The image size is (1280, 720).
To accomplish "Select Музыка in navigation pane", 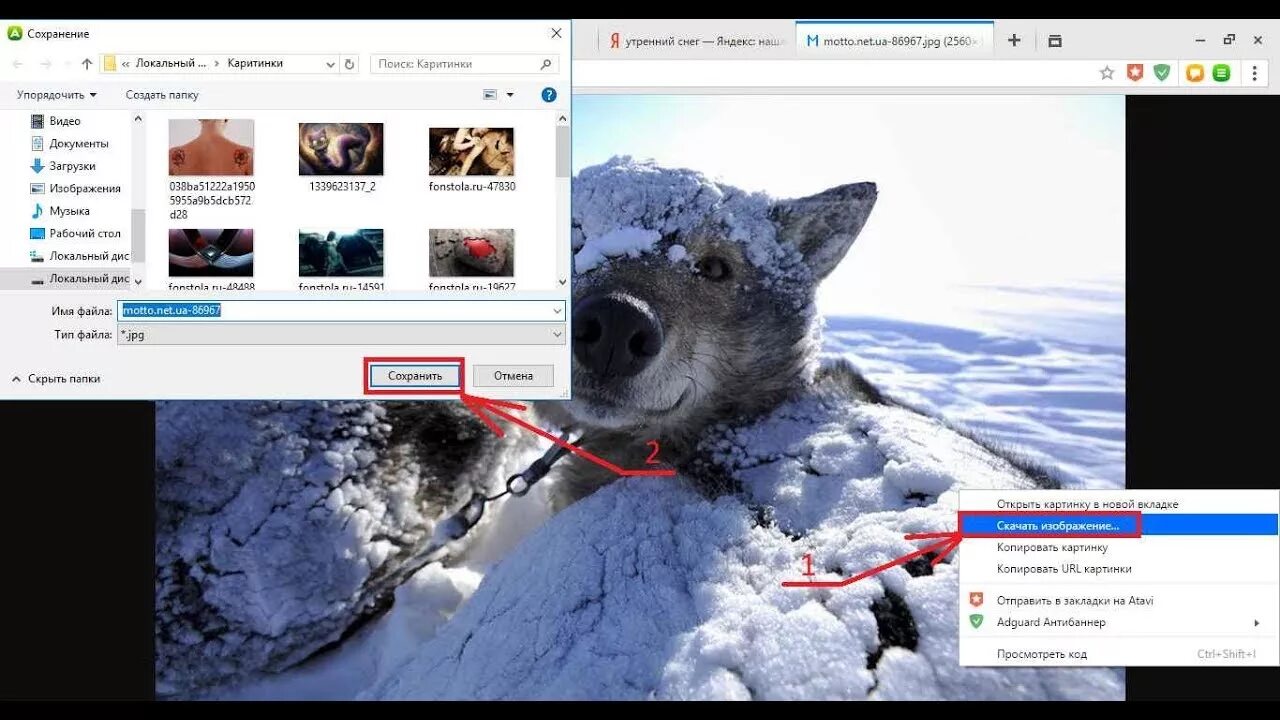I will [x=69, y=211].
